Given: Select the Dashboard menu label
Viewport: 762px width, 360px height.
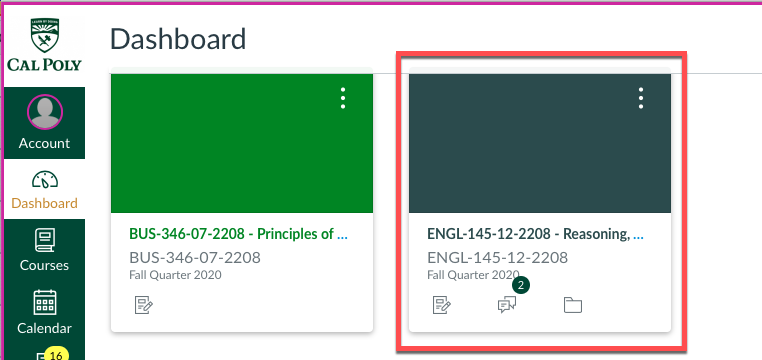Looking at the screenshot, I should (x=45, y=203).
